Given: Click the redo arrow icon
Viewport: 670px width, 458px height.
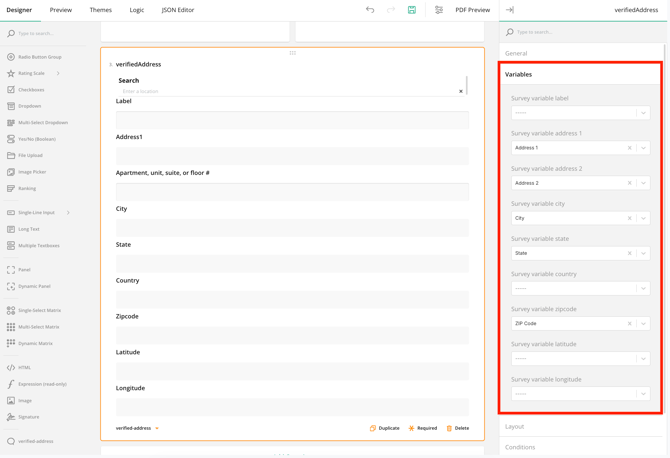Looking at the screenshot, I should 391,10.
